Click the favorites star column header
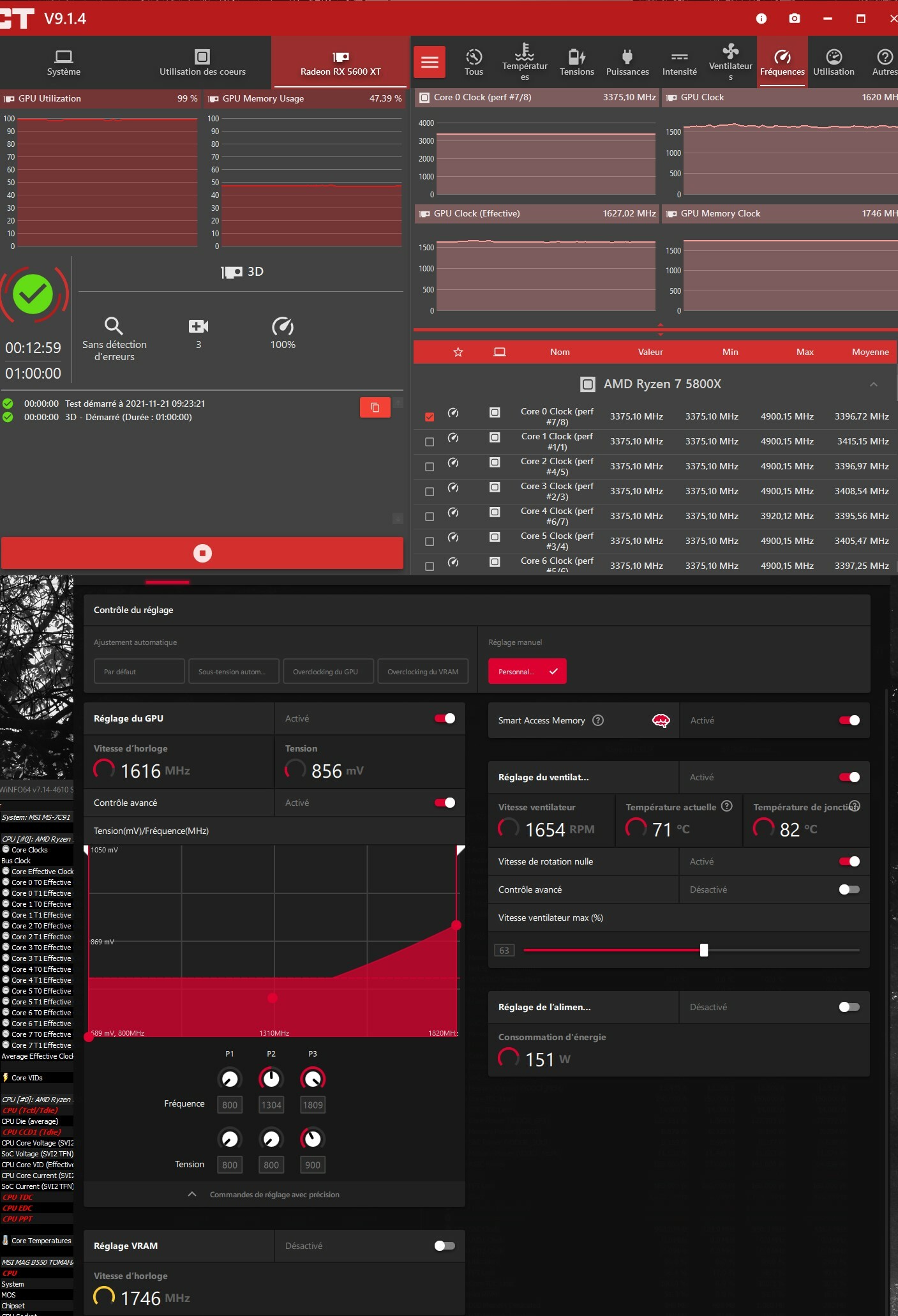Viewport: 898px width, 1316px height. (458, 352)
